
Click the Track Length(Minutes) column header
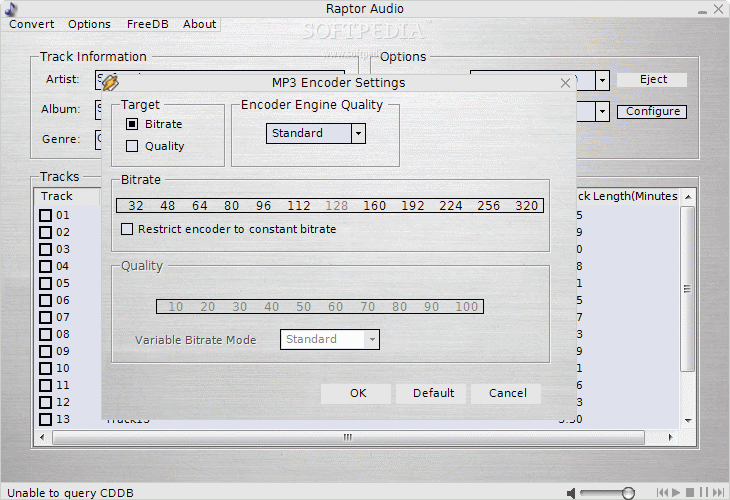[627, 196]
